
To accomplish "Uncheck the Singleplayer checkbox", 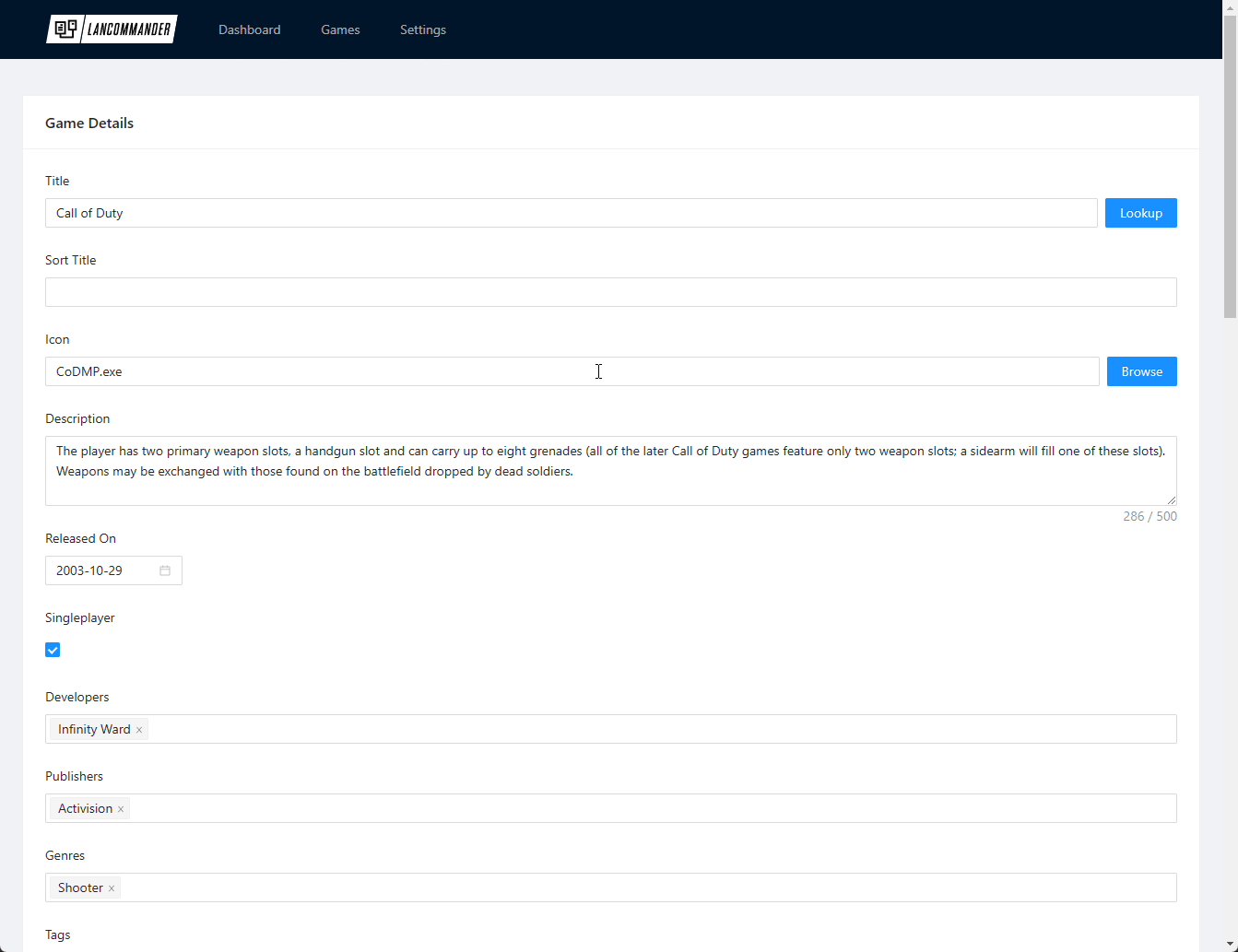I will (x=53, y=650).
